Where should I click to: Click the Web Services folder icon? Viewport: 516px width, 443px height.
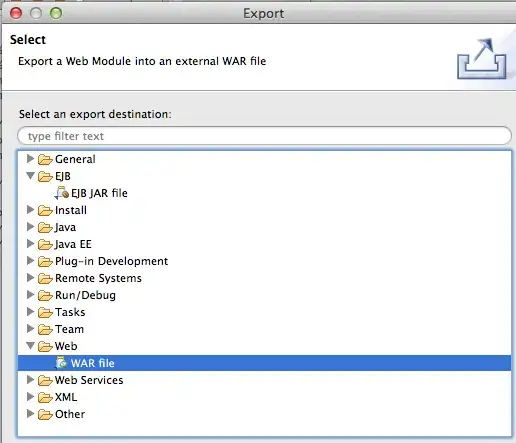coord(45,381)
